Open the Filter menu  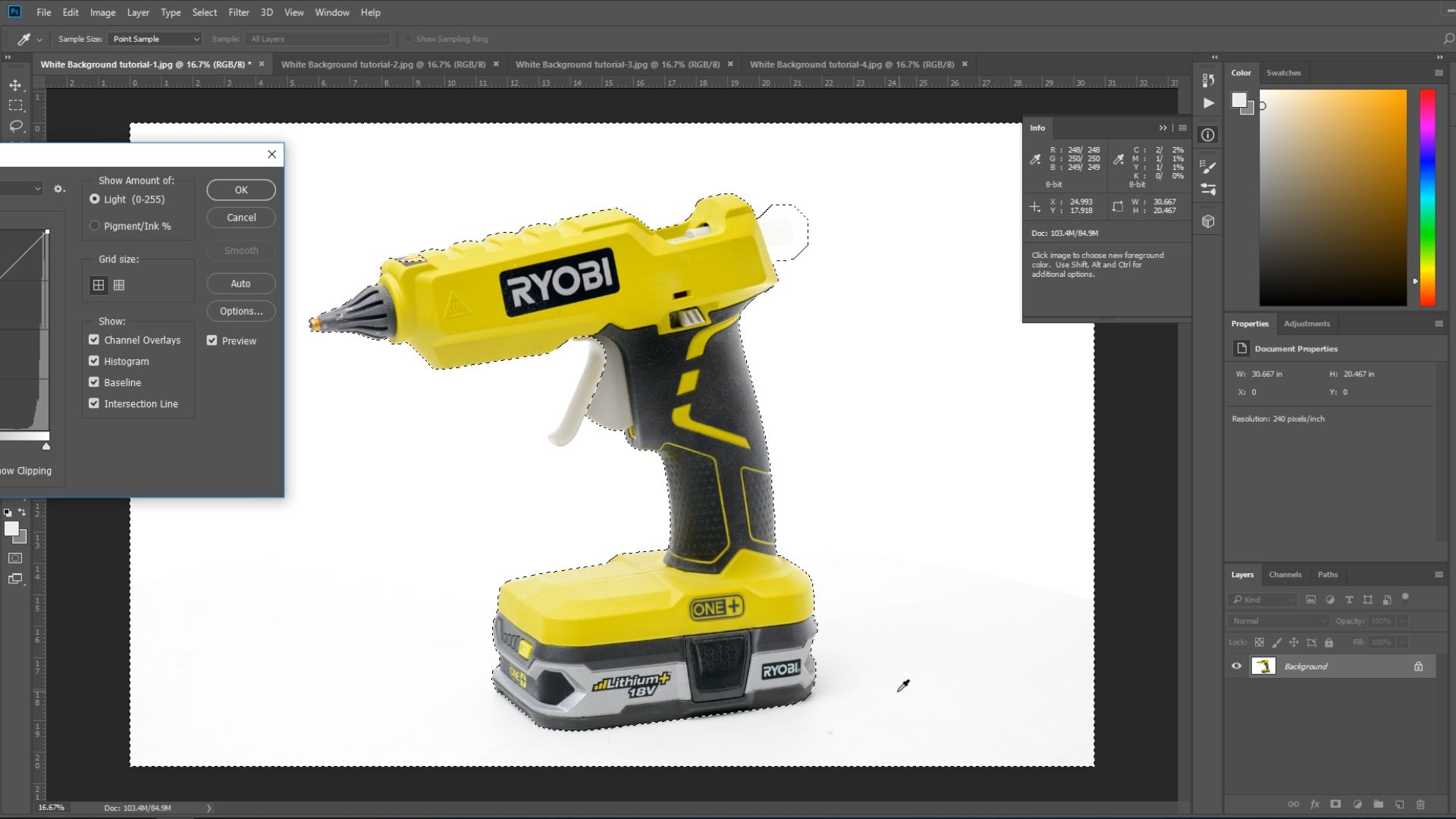pyautogui.click(x=238, y=12)
